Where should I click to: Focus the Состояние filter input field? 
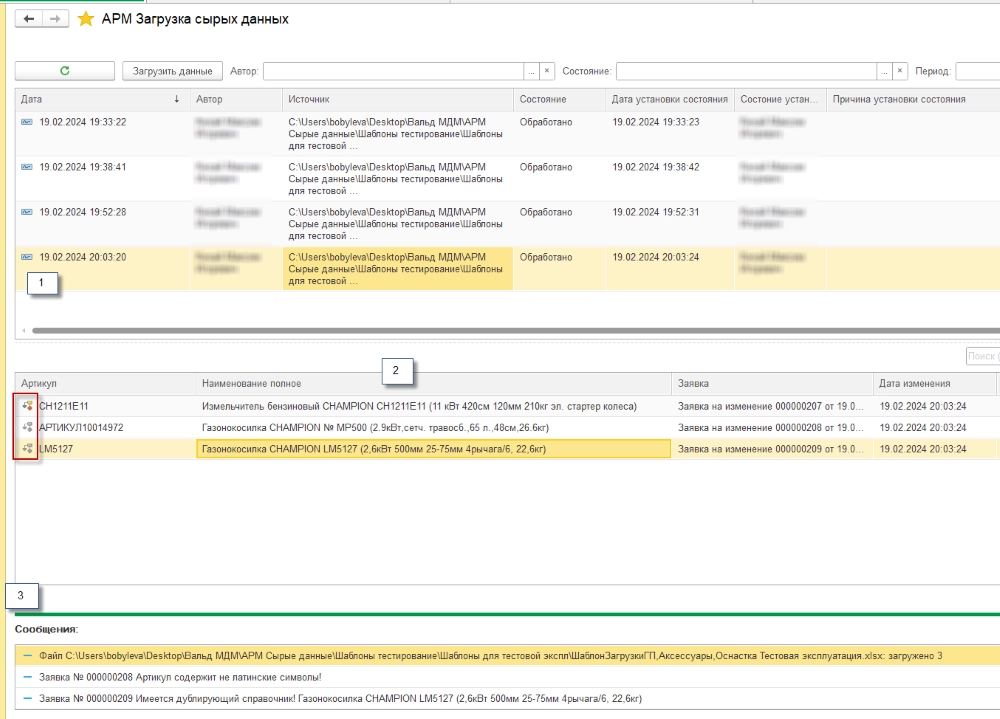746,71
